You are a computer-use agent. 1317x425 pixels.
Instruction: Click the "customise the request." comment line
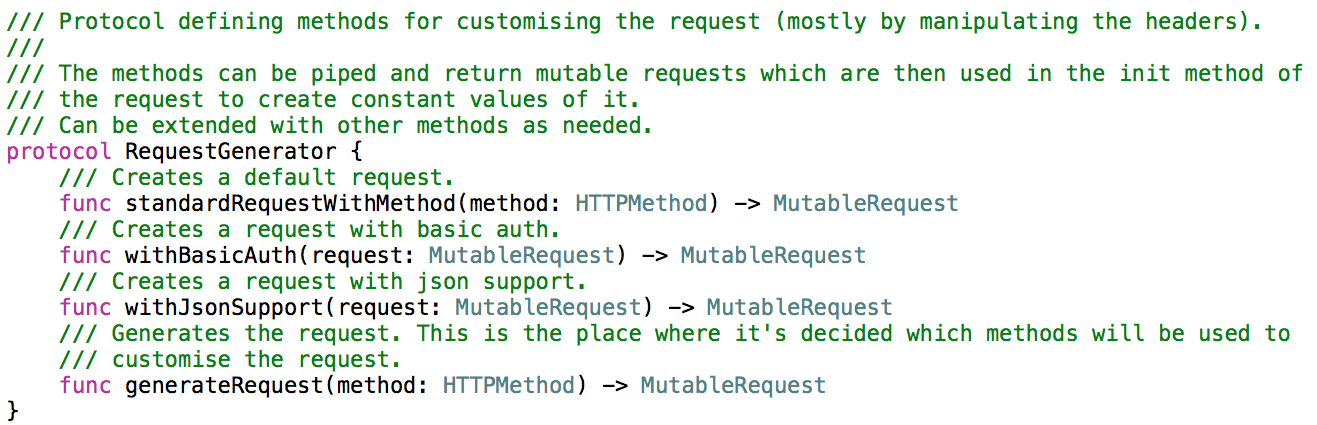[x=256, y=359]
